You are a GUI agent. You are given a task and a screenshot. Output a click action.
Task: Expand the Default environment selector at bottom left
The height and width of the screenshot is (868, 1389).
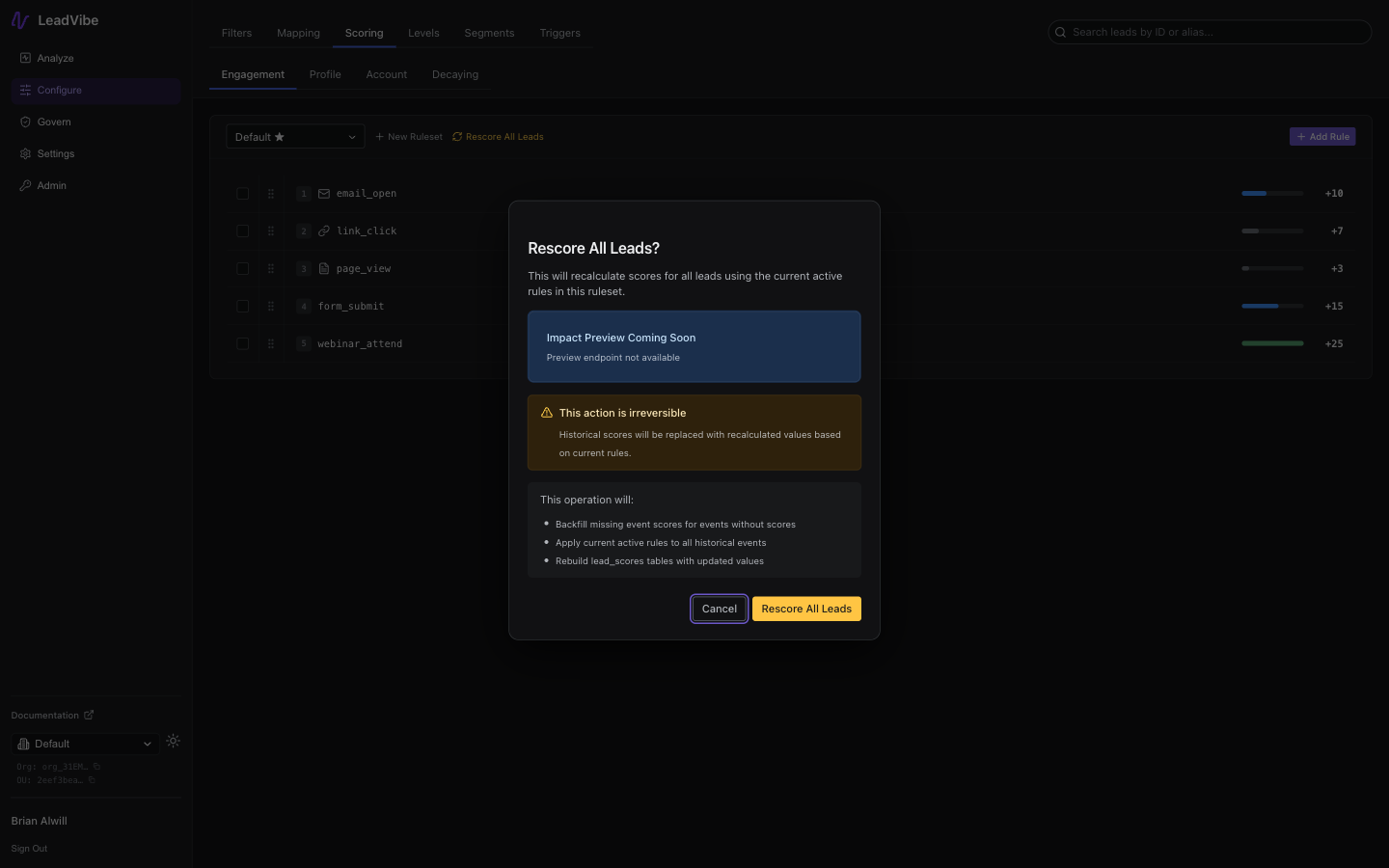[84, 744]
